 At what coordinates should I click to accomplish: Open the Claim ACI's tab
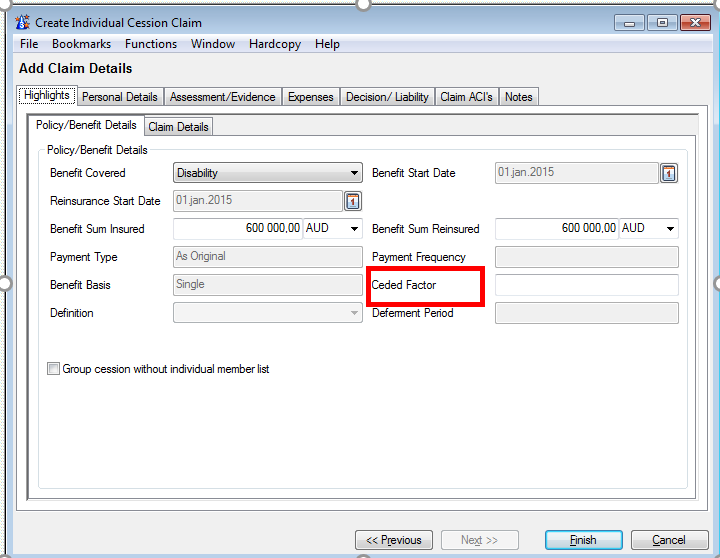(466, 97)
